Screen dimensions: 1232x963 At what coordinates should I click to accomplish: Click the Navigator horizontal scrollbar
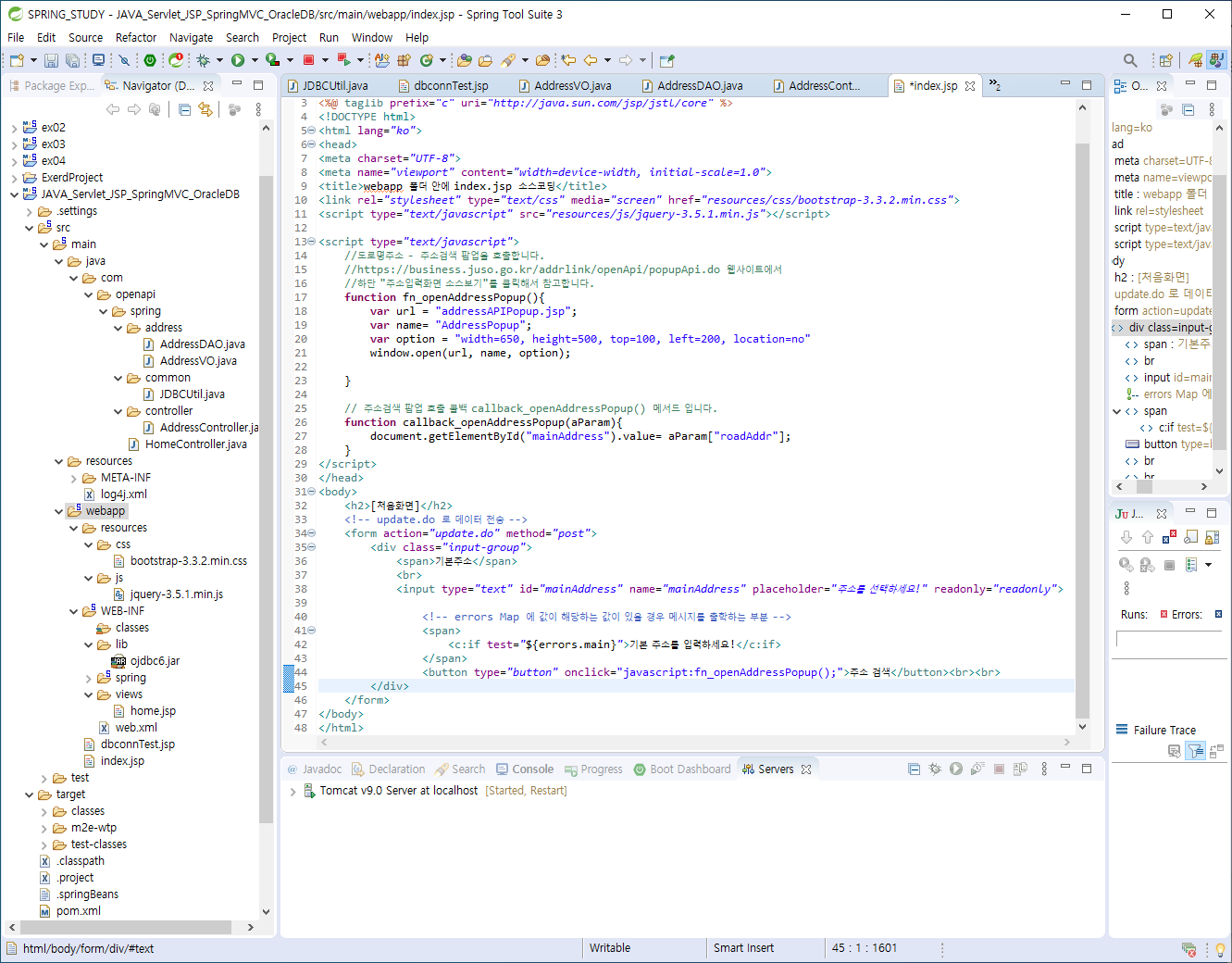[x=127, y=927]
